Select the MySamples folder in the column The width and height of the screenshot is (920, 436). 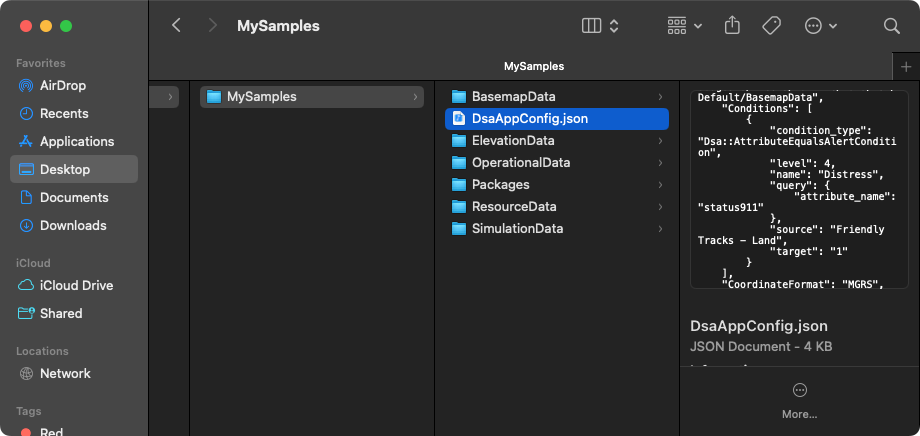pos(312,97)
